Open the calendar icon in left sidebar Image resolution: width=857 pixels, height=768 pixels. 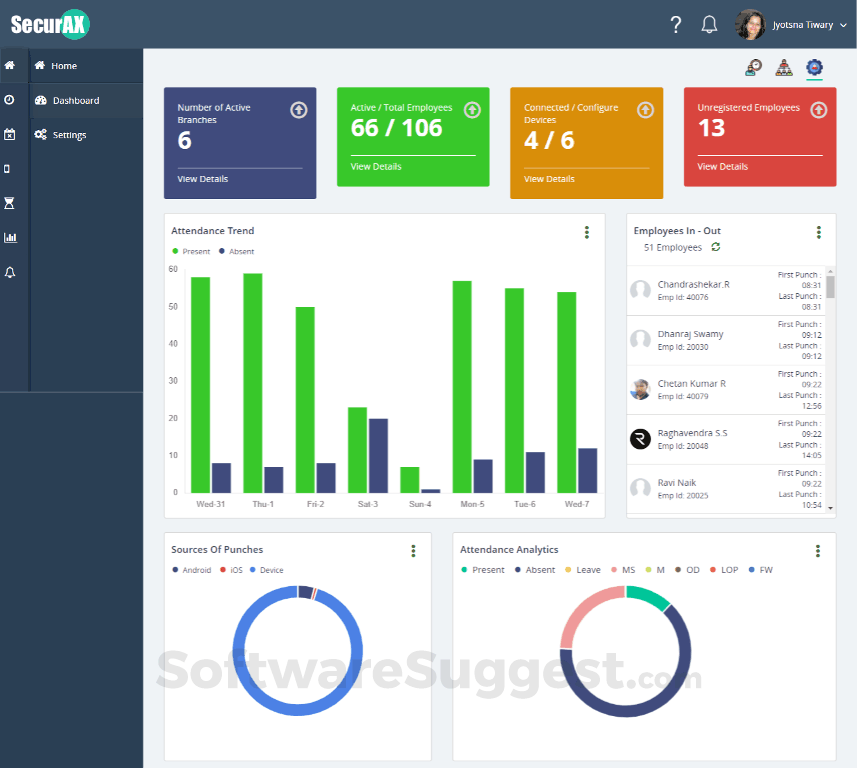9,134
